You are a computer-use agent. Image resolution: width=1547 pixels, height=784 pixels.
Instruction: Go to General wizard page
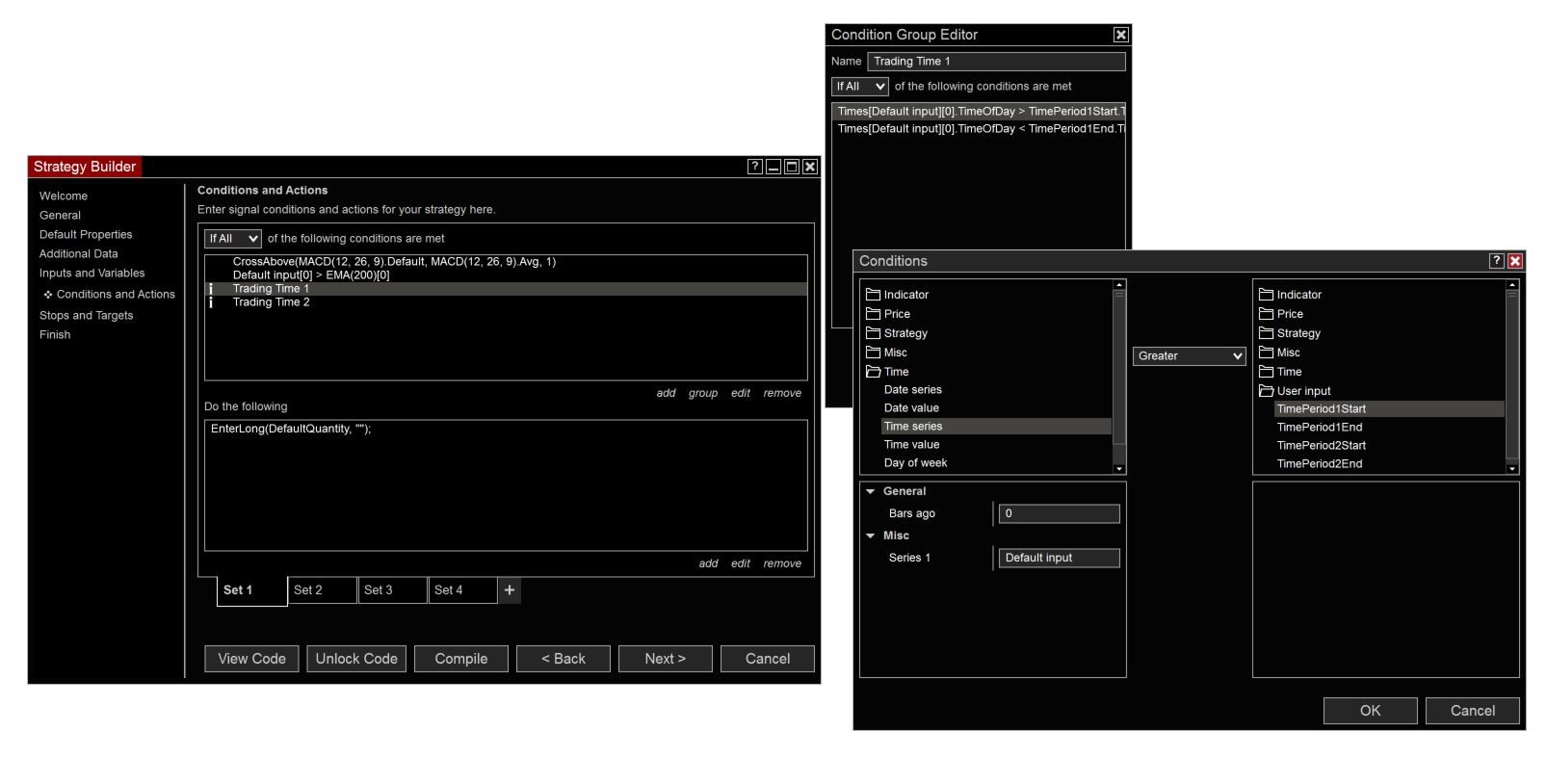(60, 216)
